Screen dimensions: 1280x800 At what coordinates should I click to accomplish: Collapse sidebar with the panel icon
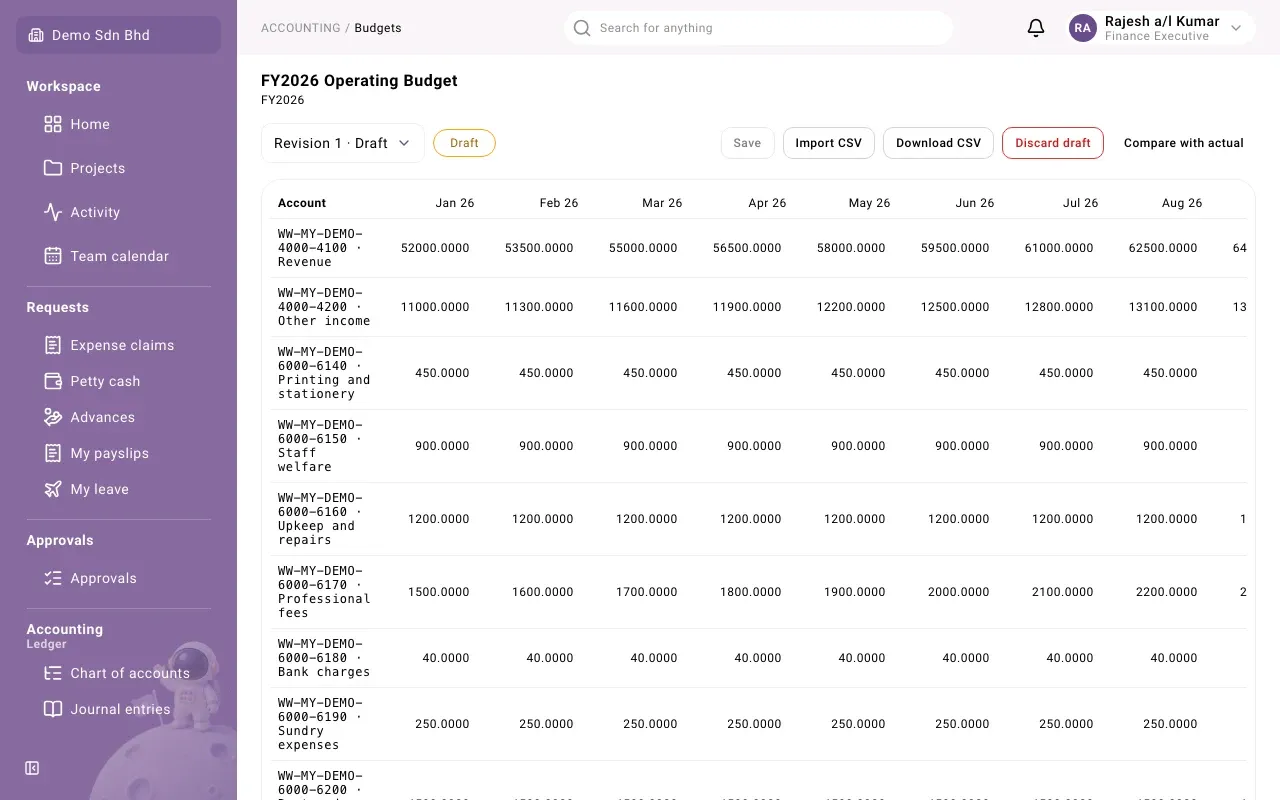pyautogui.click(x=32, y=768)
